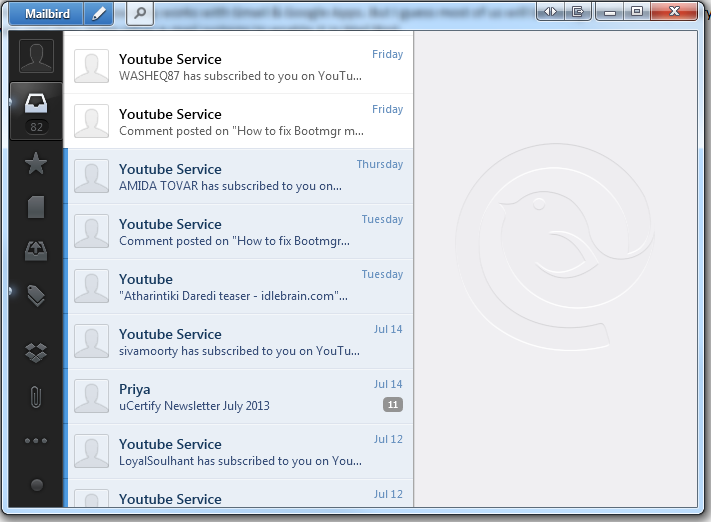The width and height of the screenshot is (711, 522).
Task: Open the Sent mail outbox icon
Action: click(x=36, y=251)
